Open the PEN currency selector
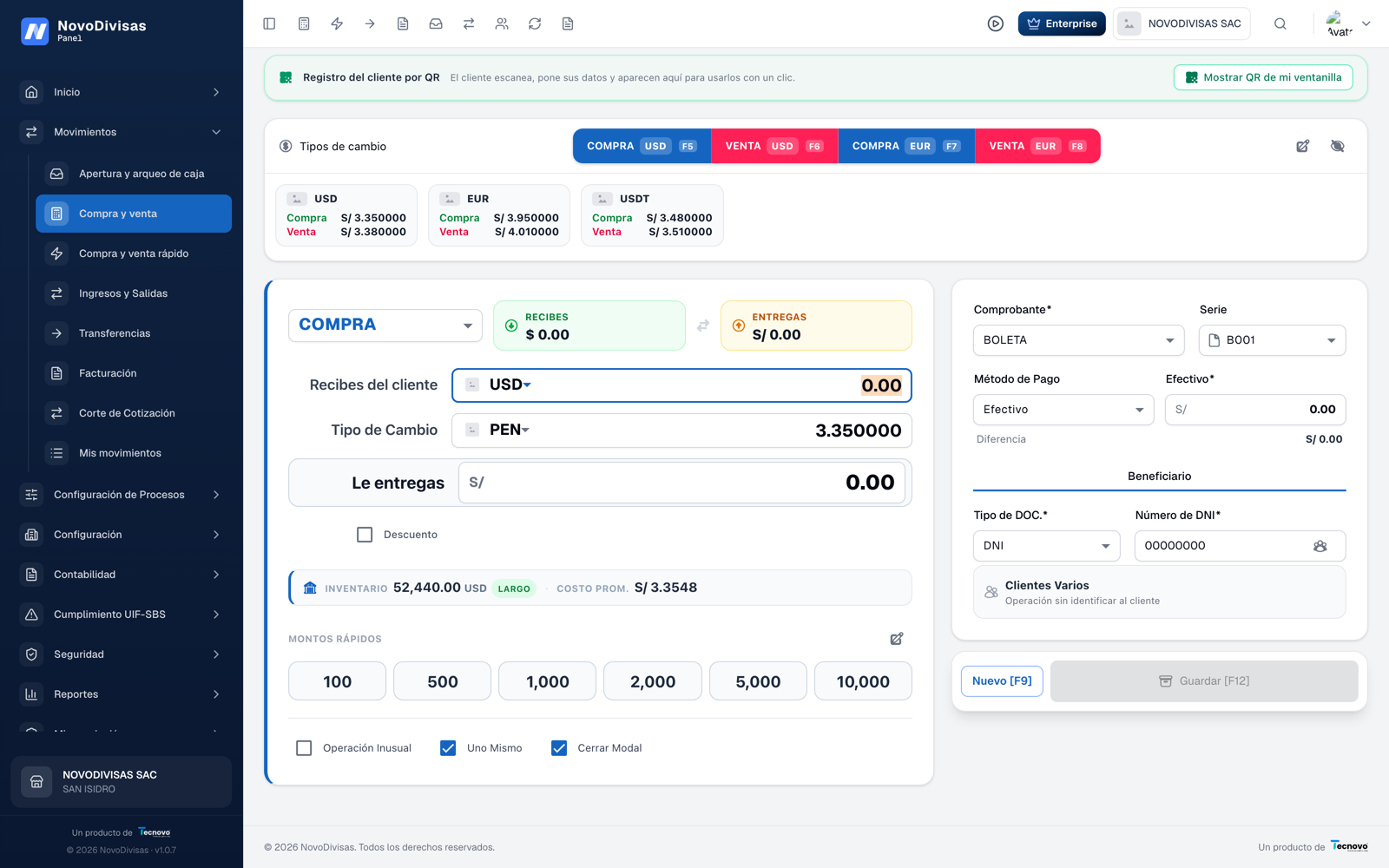This screenshot has width=1389, height=868. click(509, 430)
